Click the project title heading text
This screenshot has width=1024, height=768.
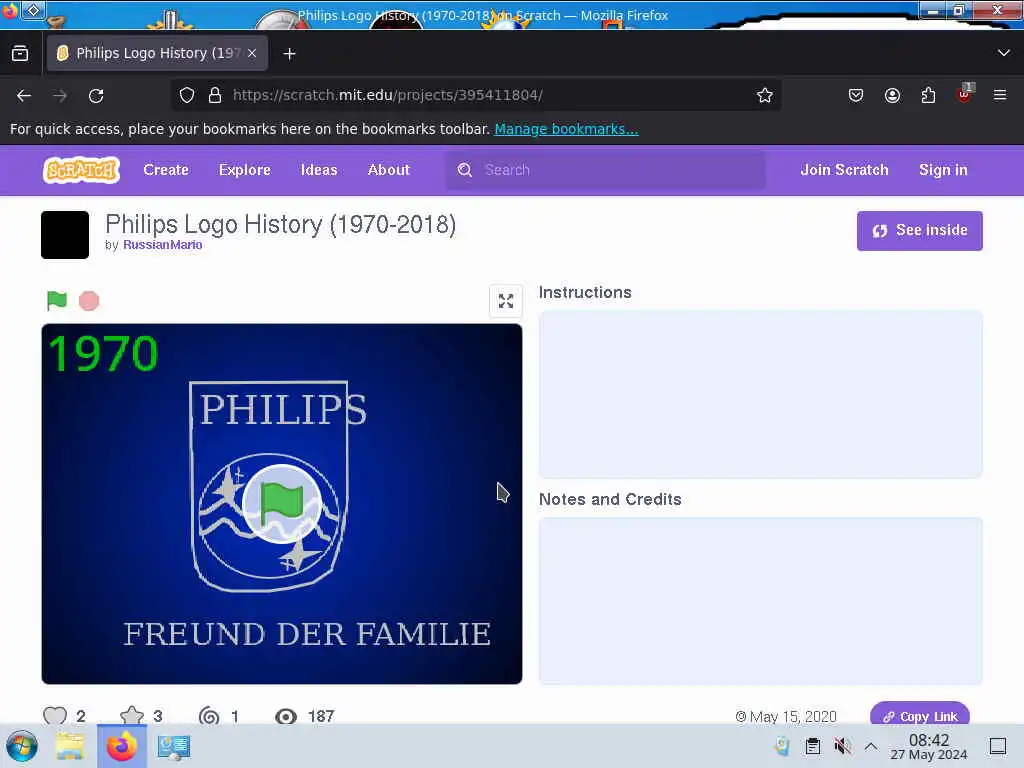281,224
